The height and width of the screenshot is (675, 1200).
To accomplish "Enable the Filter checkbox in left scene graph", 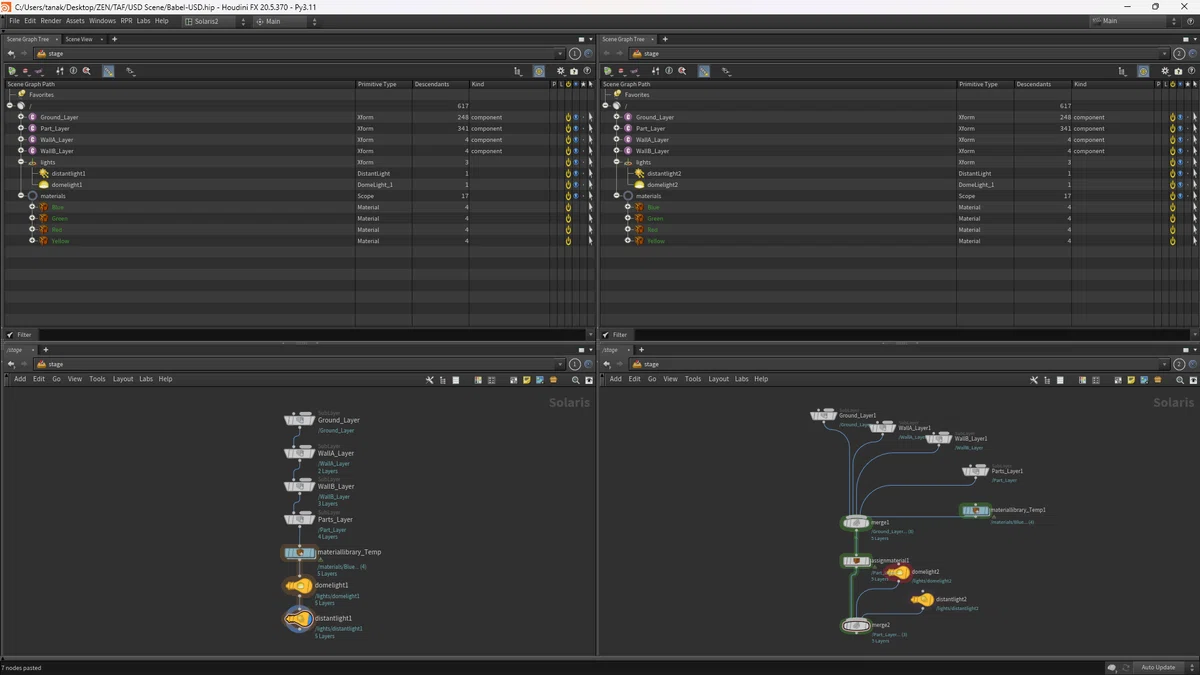I will click(x=10, y=335).
